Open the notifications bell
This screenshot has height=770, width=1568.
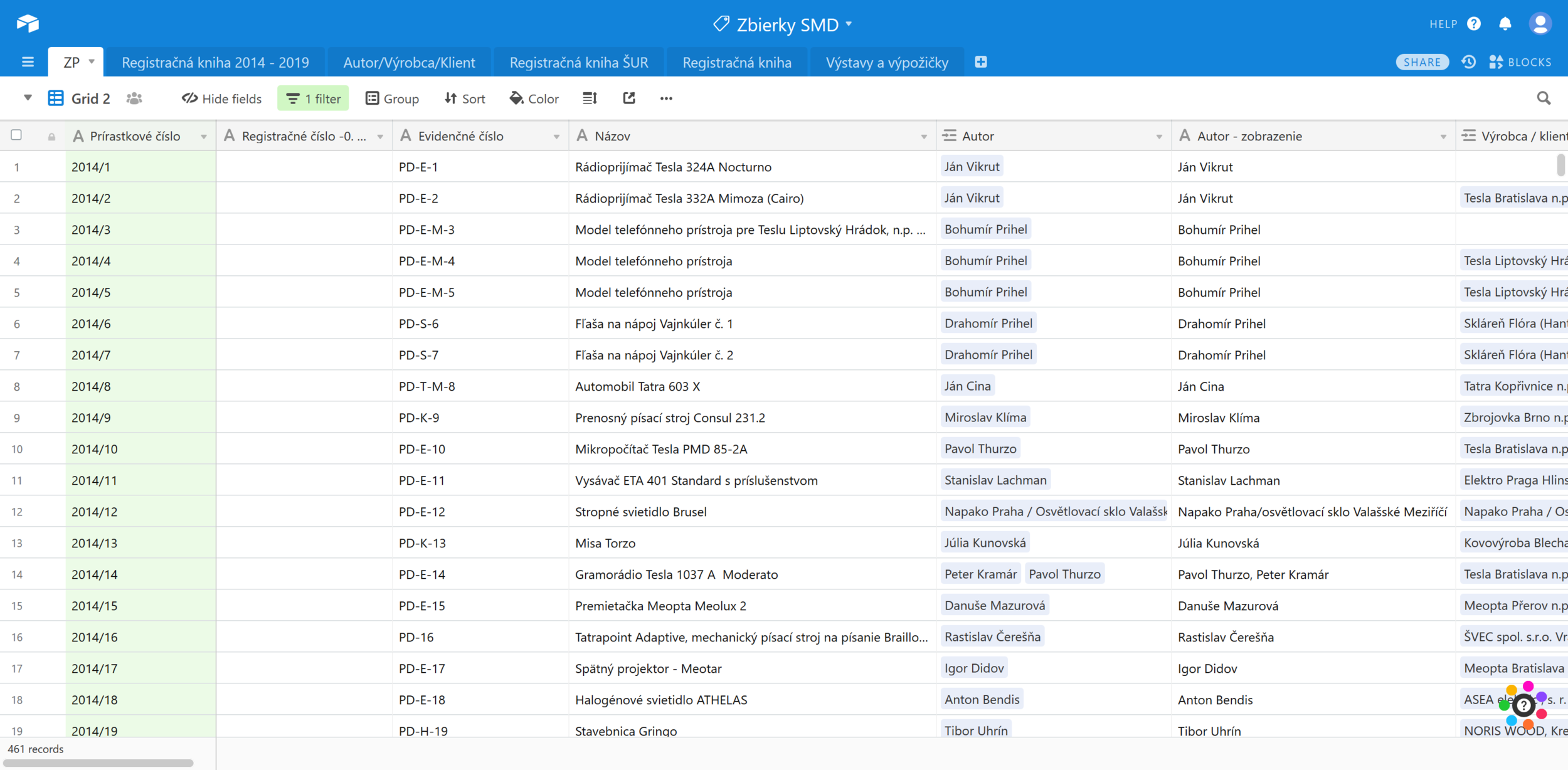point(1505,24)
